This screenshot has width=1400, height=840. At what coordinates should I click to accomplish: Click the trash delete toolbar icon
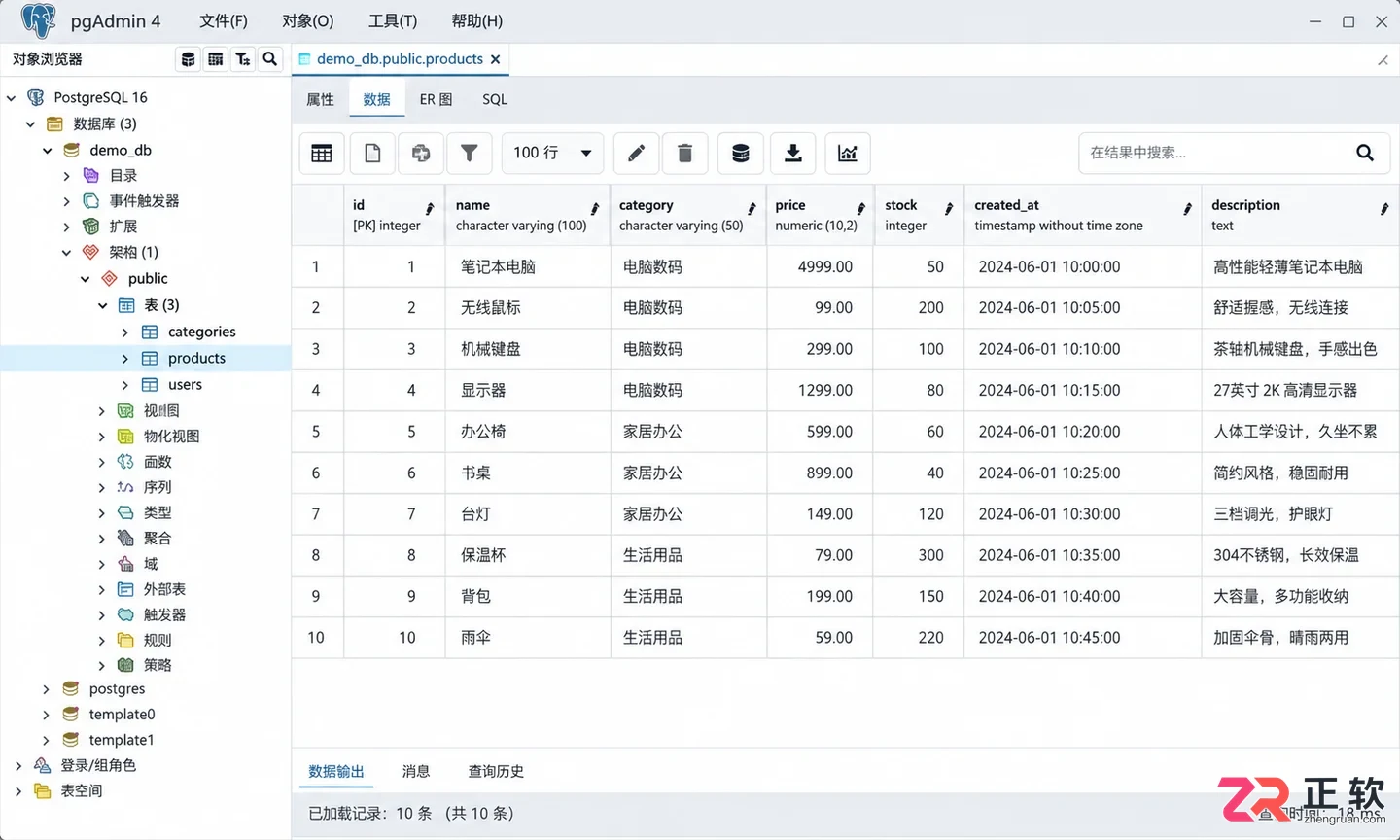[x=685, y=154]
